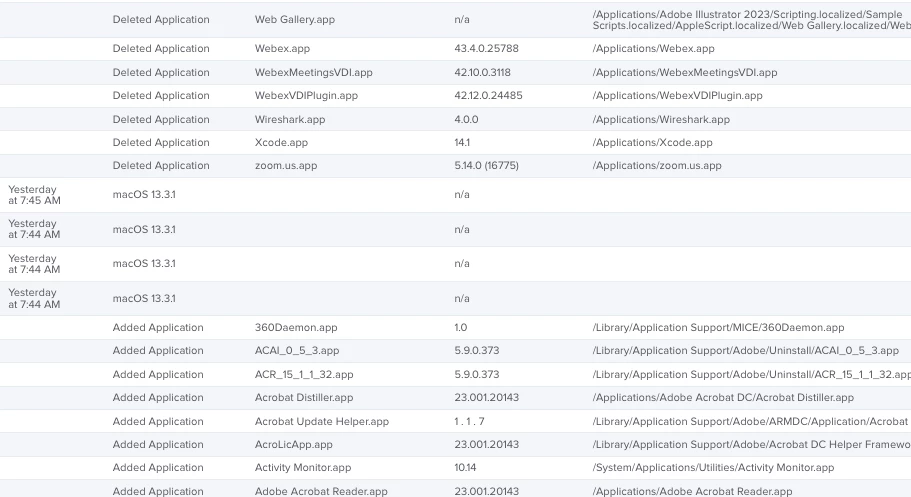Click path /Applications/WebexVDIPlugin.app
This screenshot has width=911, height=497.
pos(677,96)
